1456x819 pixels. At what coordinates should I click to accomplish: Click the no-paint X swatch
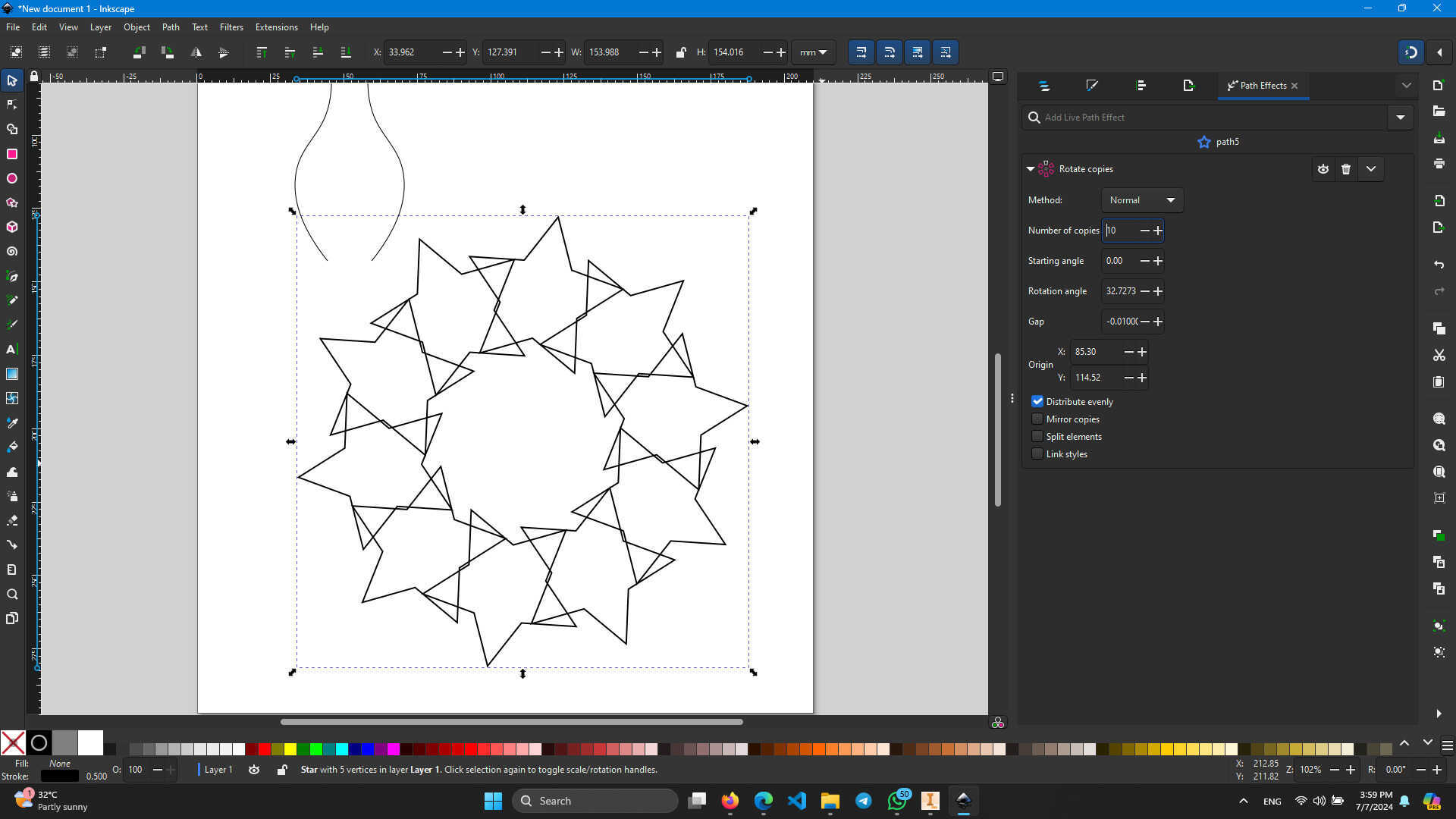pyautogui.click(x=13, y=743)
